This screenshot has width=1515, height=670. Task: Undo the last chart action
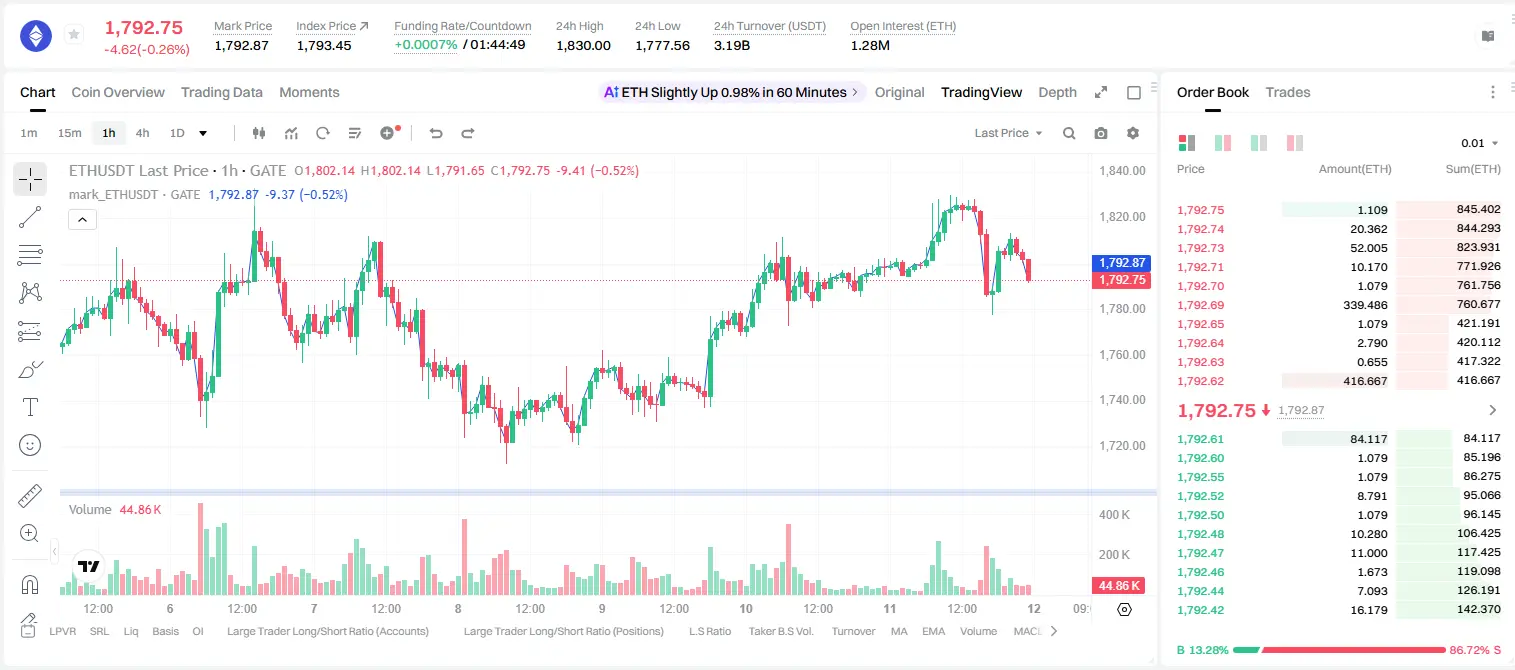click(x=435, y=133)
